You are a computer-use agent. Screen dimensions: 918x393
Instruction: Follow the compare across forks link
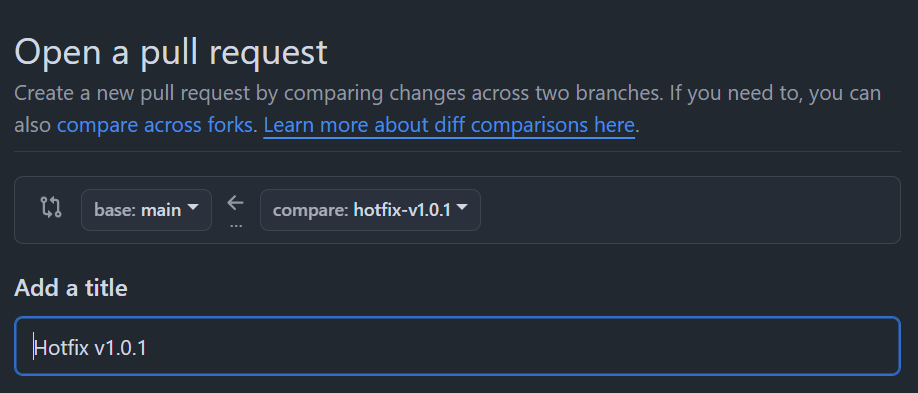[x=155, y=125]
